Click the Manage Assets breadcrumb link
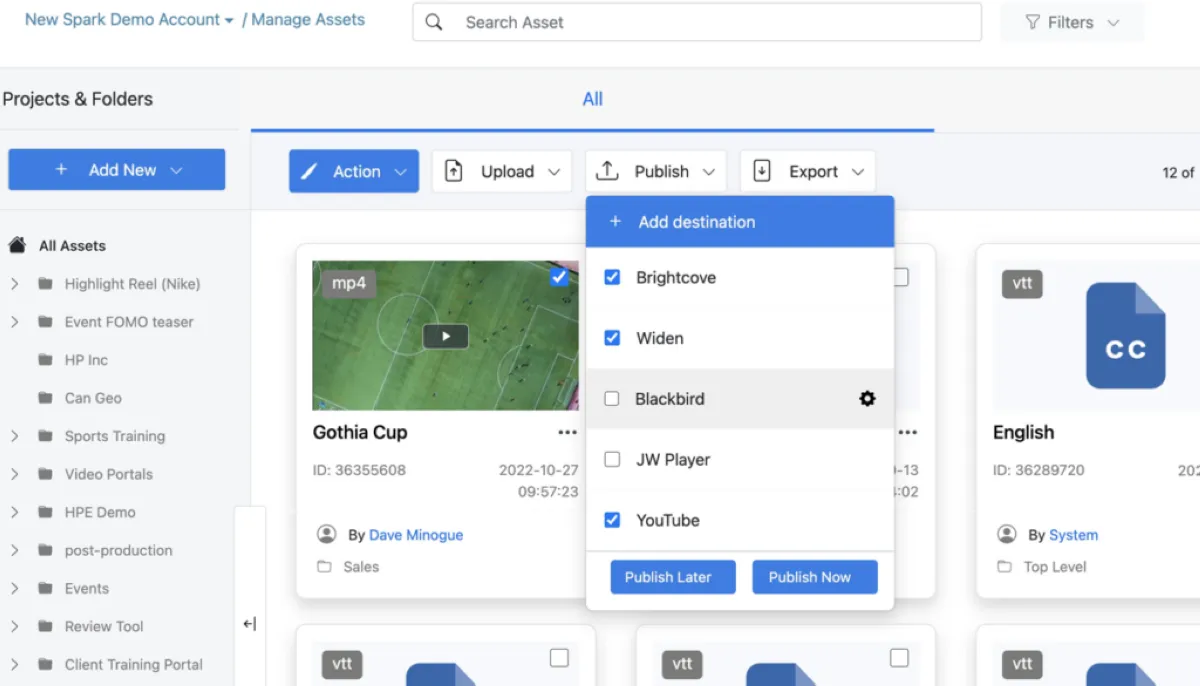 click(308, 19)
